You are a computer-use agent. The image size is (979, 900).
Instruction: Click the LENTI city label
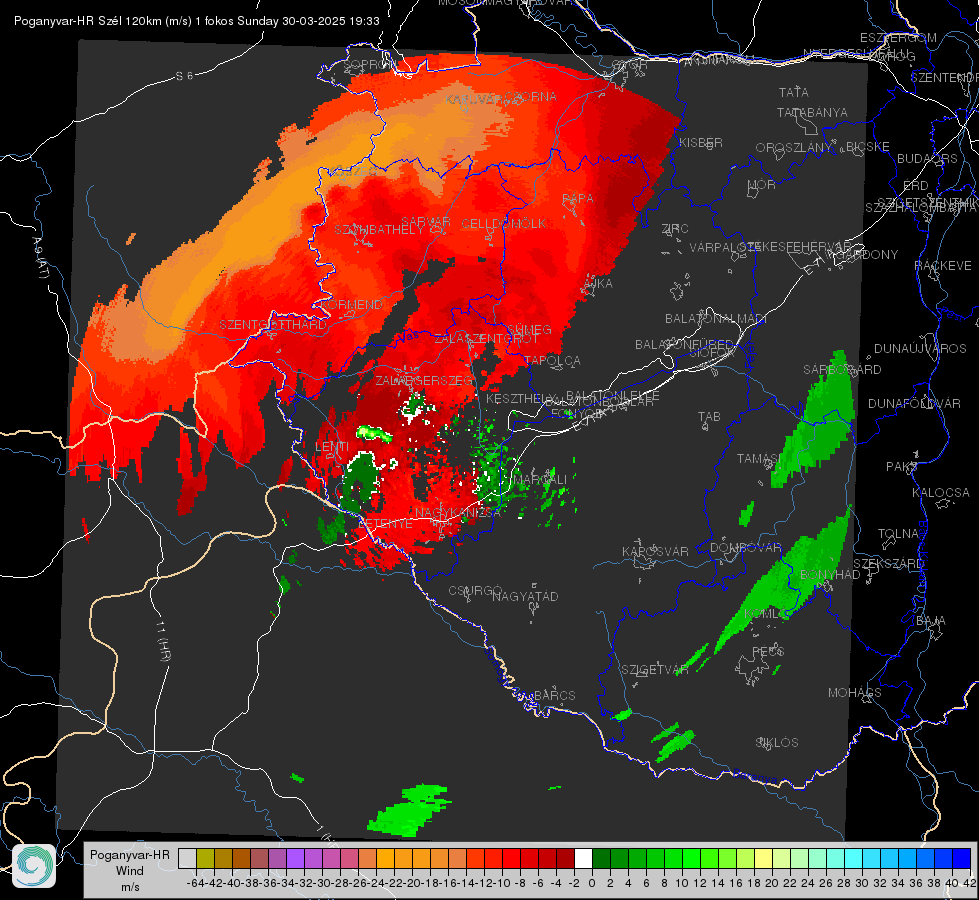[x=332, y=446]
